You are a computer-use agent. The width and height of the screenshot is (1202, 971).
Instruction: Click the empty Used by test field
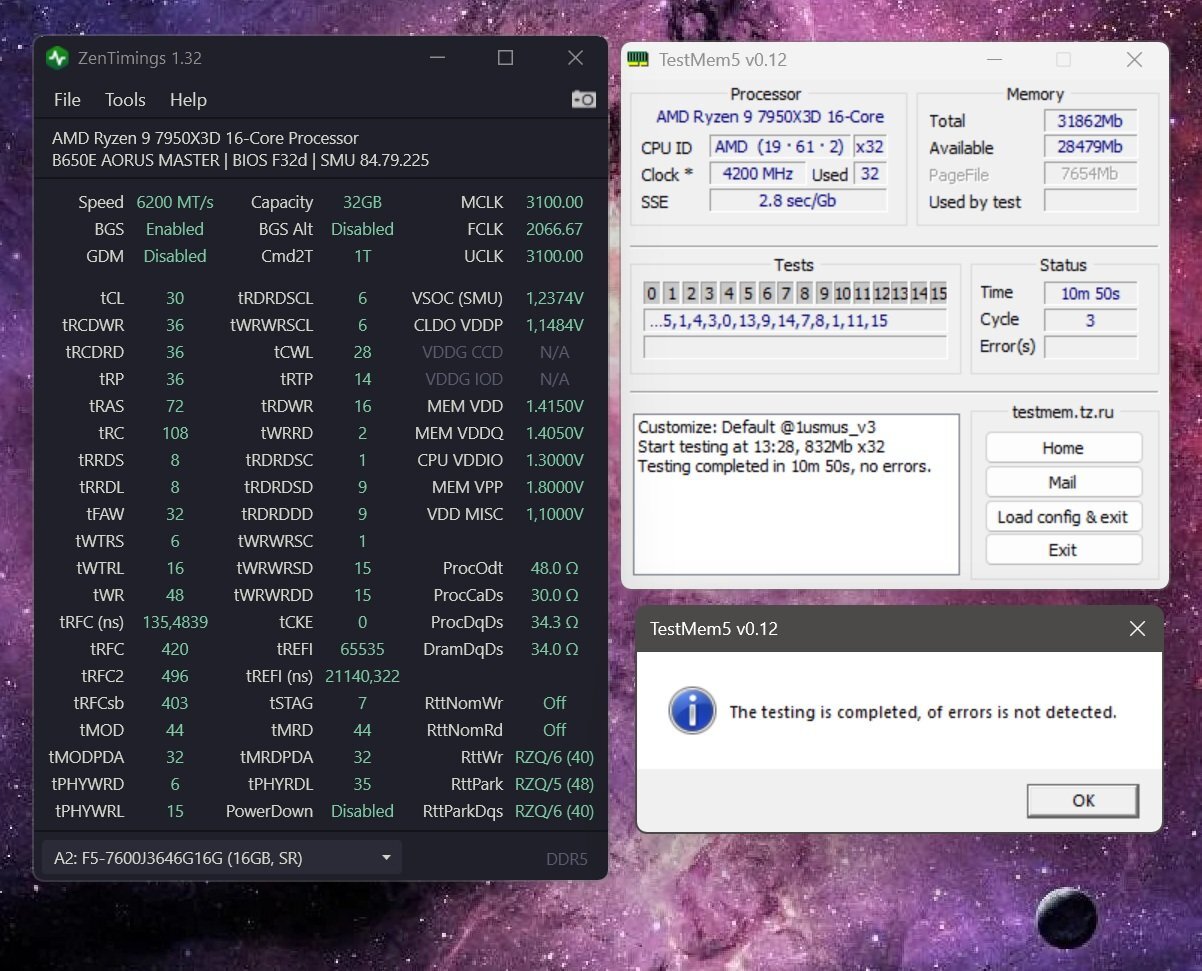[x=1091, y=201]
